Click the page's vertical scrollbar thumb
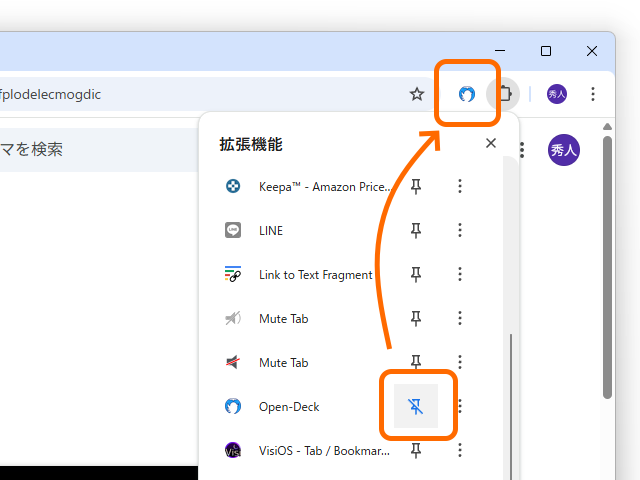 (x=607, y=267)
